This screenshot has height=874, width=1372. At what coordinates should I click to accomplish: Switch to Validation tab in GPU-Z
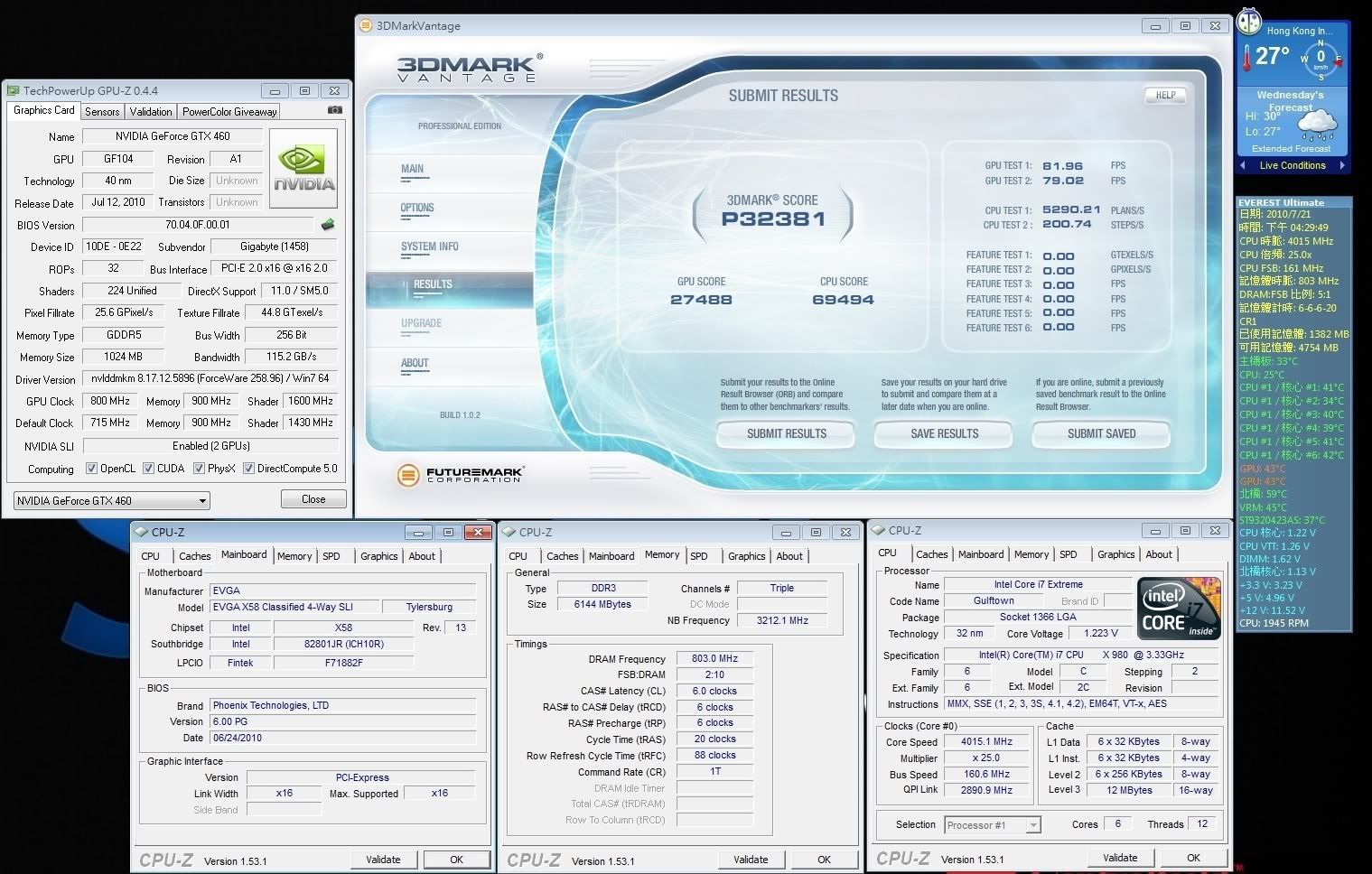[151, 112]
